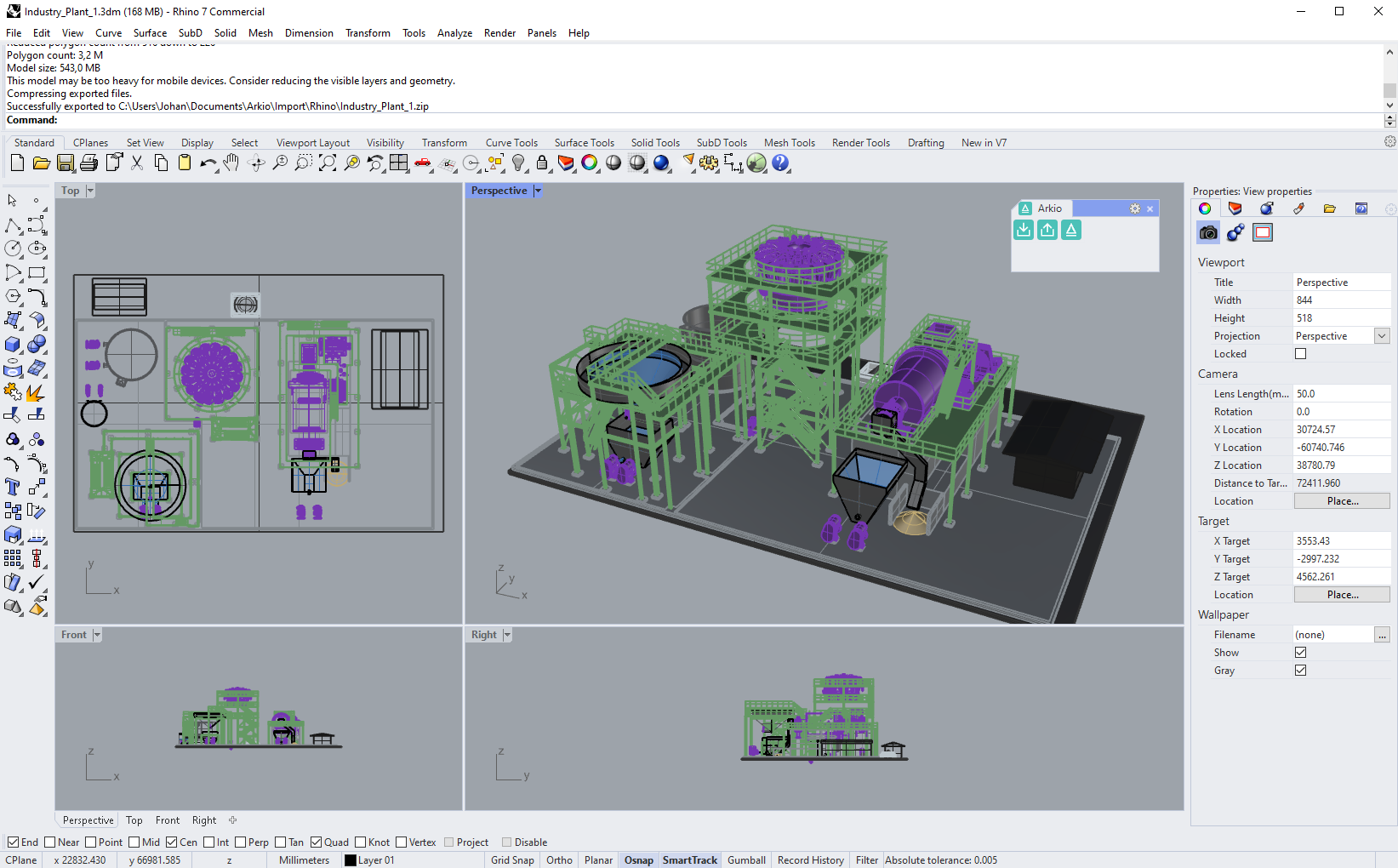Open the Front viewport title dropdown arrow
Viewport: 1398px width, 868px height.
click(97, 635)
